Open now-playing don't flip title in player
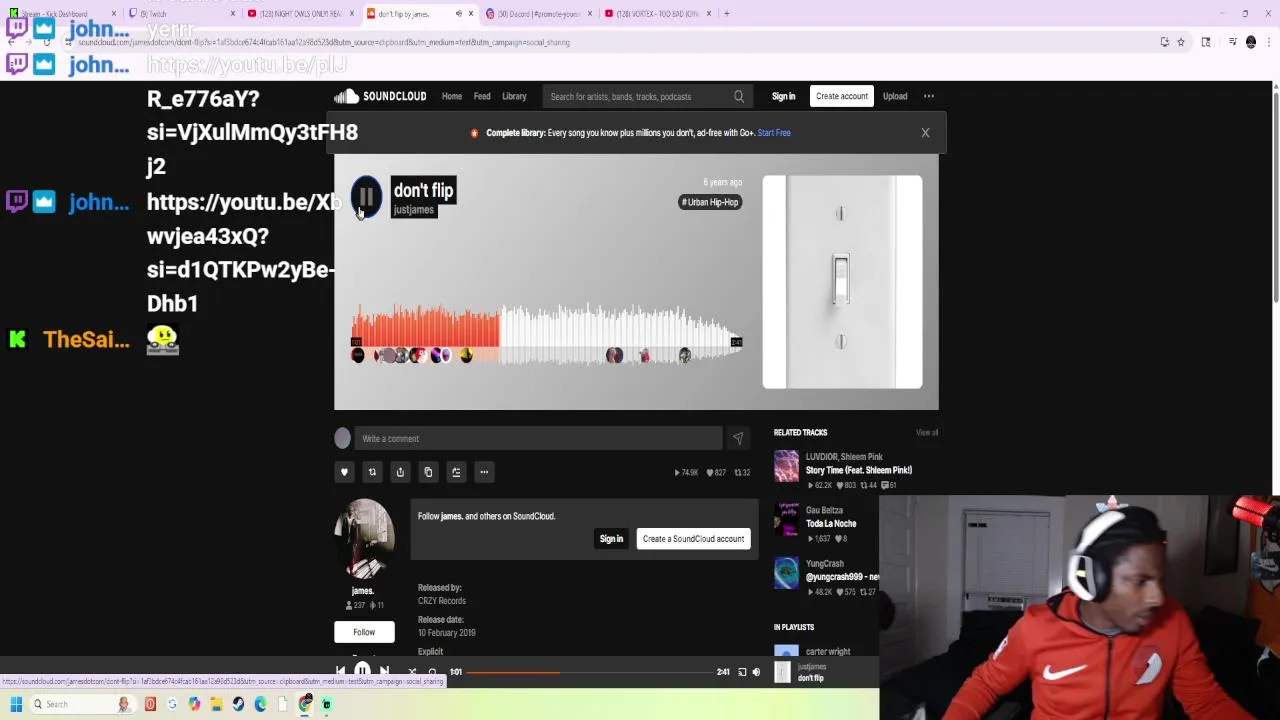The width and height of the screenshot is (1280, 720). [x=811, y=679]
